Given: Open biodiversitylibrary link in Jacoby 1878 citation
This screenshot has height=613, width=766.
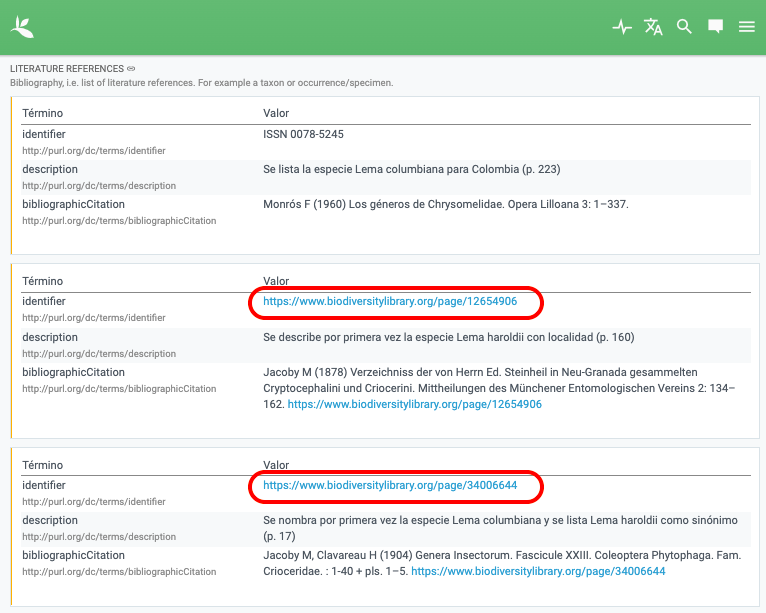Looking at the screenshot, I should click(x=414, y=404).
